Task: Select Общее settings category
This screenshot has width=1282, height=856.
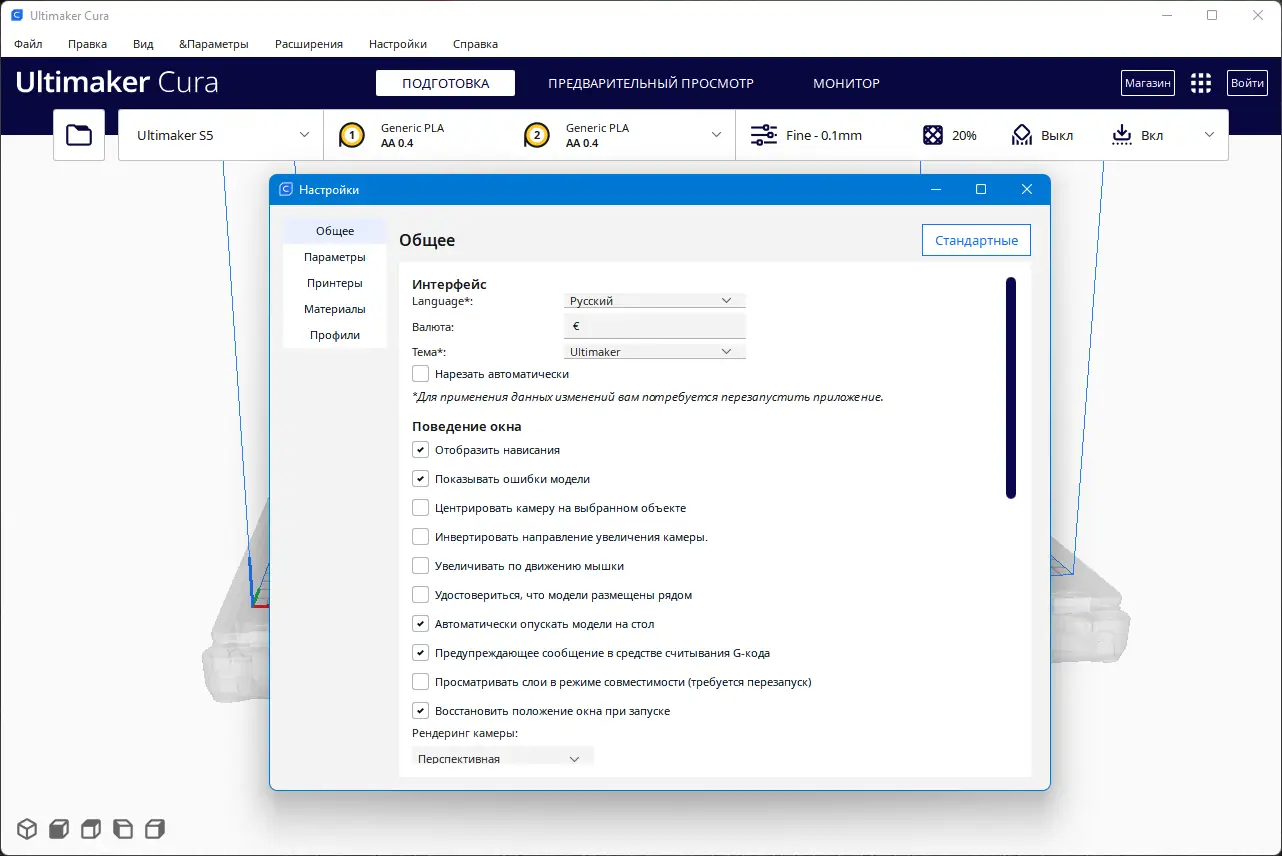Action: pos(335,231)
